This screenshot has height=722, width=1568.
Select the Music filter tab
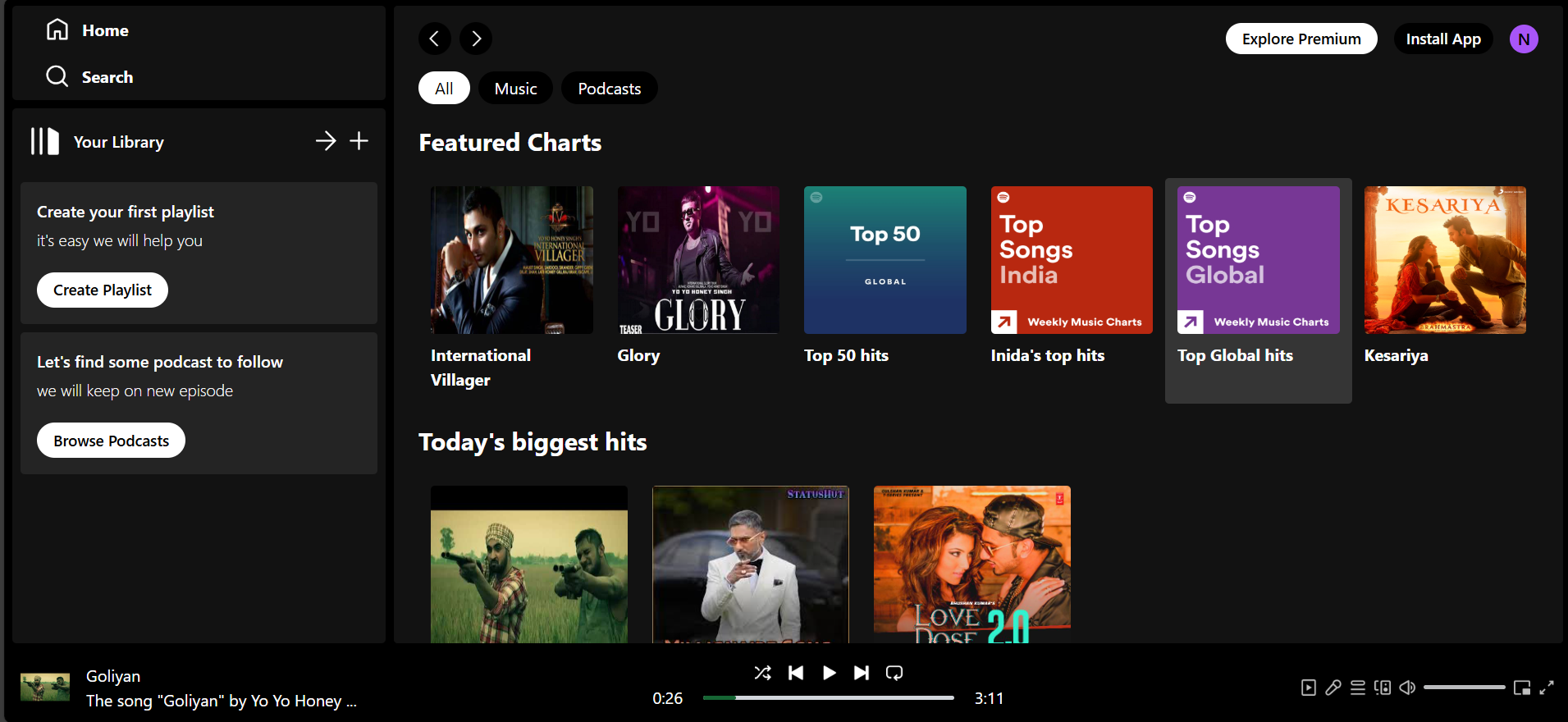pyautogui.click(x=515, y=89)
